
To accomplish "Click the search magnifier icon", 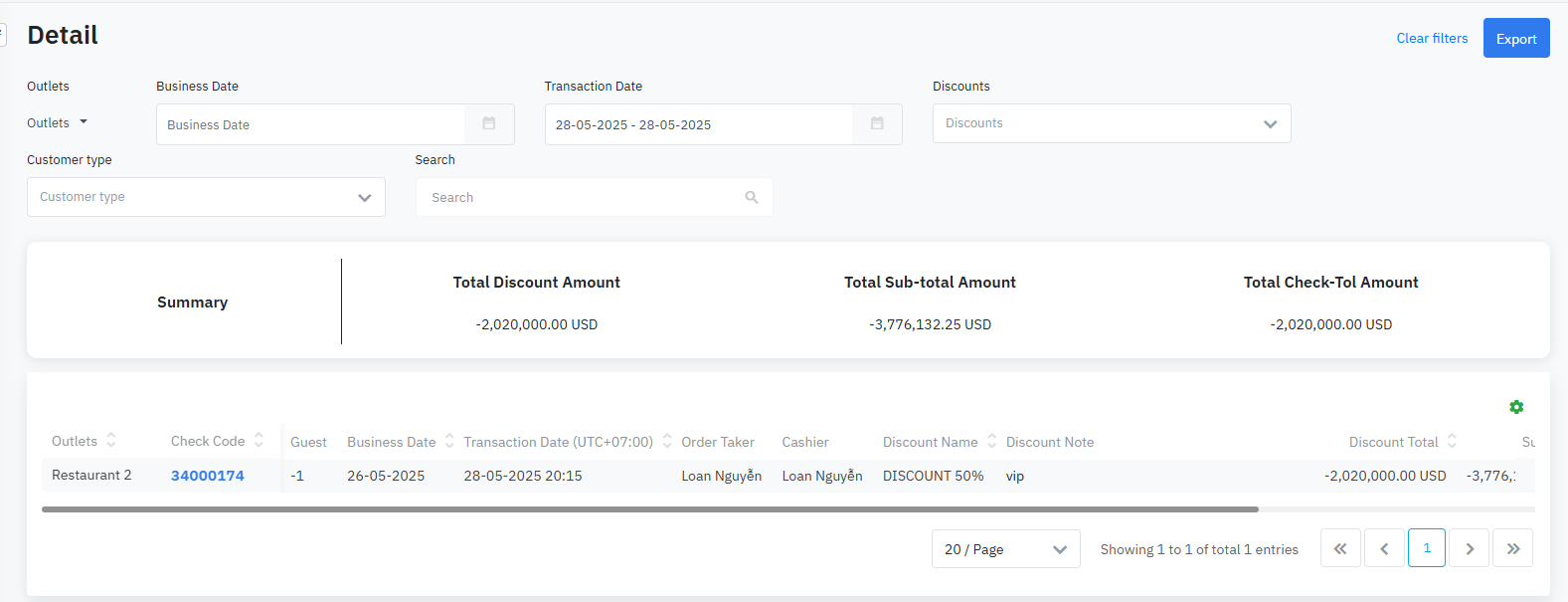I will click(751, 198).
